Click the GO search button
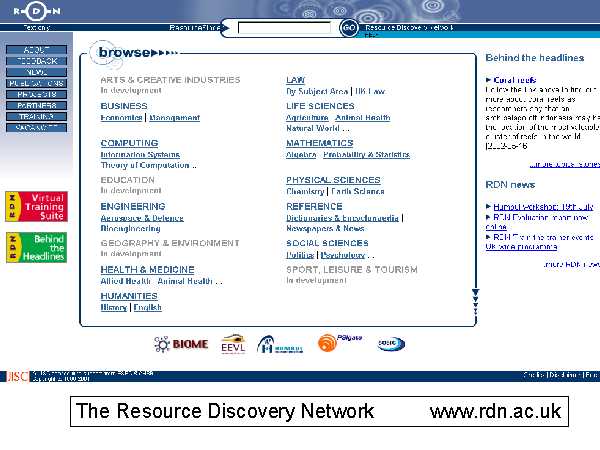The width and height of the screenshot is (600, 450). [349, 28]
